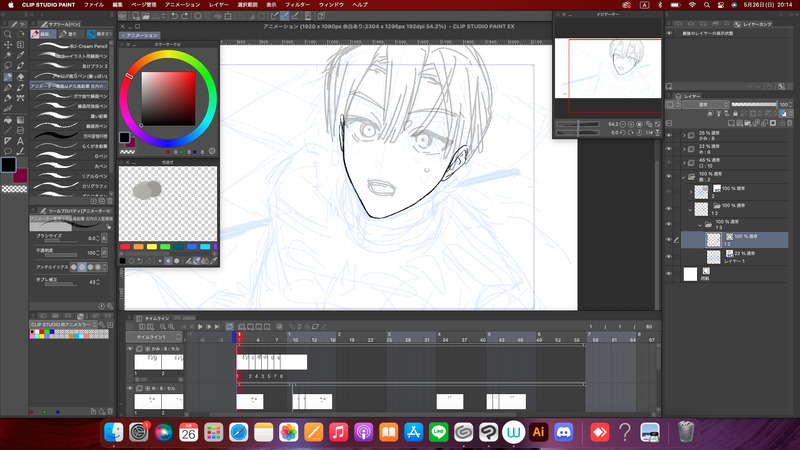Viewport: 800px width, 450px height.
Task: Collapse the 顔:2 layer folder
Action: [x=684, y=177]
